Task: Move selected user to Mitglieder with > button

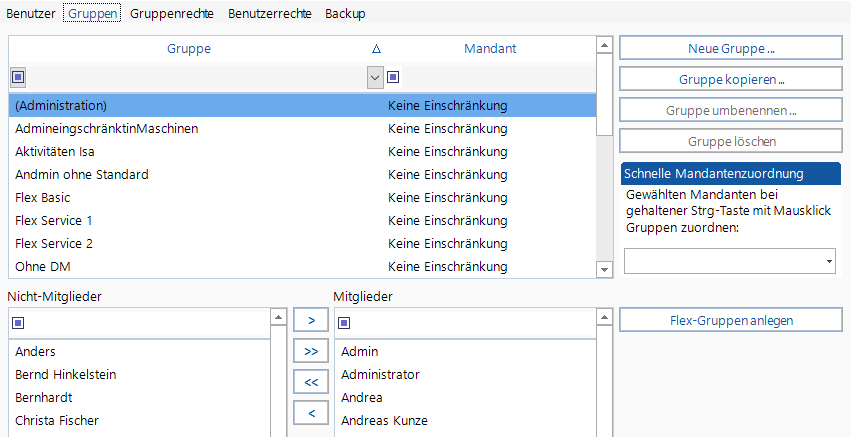Action: pos(310,320)
